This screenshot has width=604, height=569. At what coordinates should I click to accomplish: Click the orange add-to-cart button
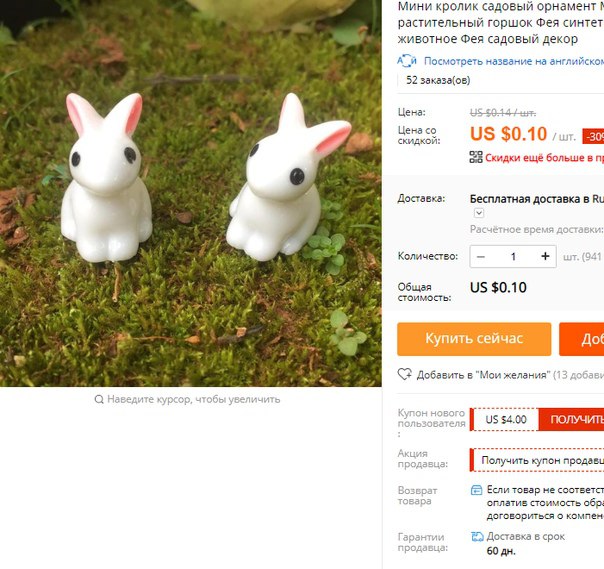tap(582, 339)
